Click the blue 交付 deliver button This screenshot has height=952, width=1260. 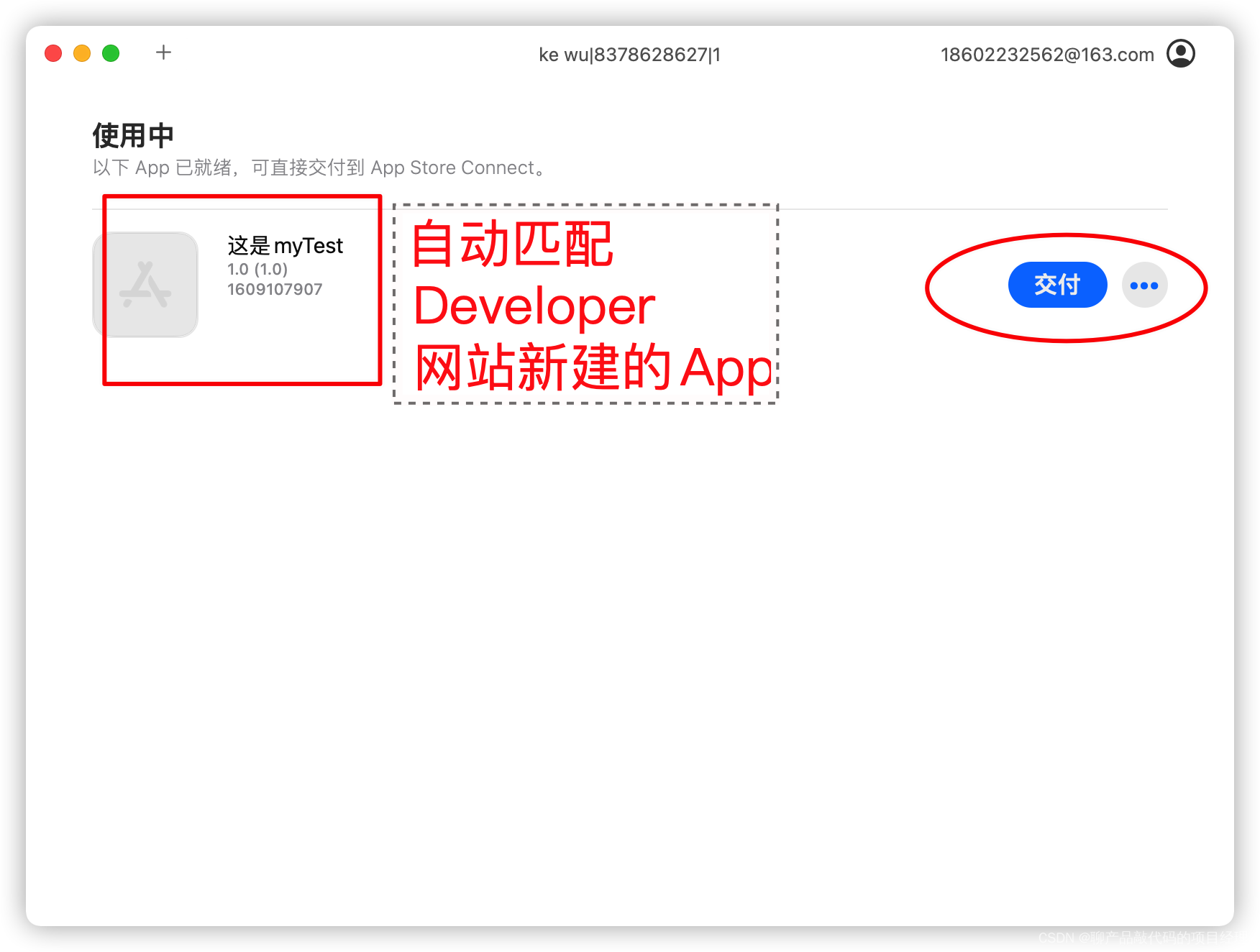pyautogui.click(x=1057, y=285)
